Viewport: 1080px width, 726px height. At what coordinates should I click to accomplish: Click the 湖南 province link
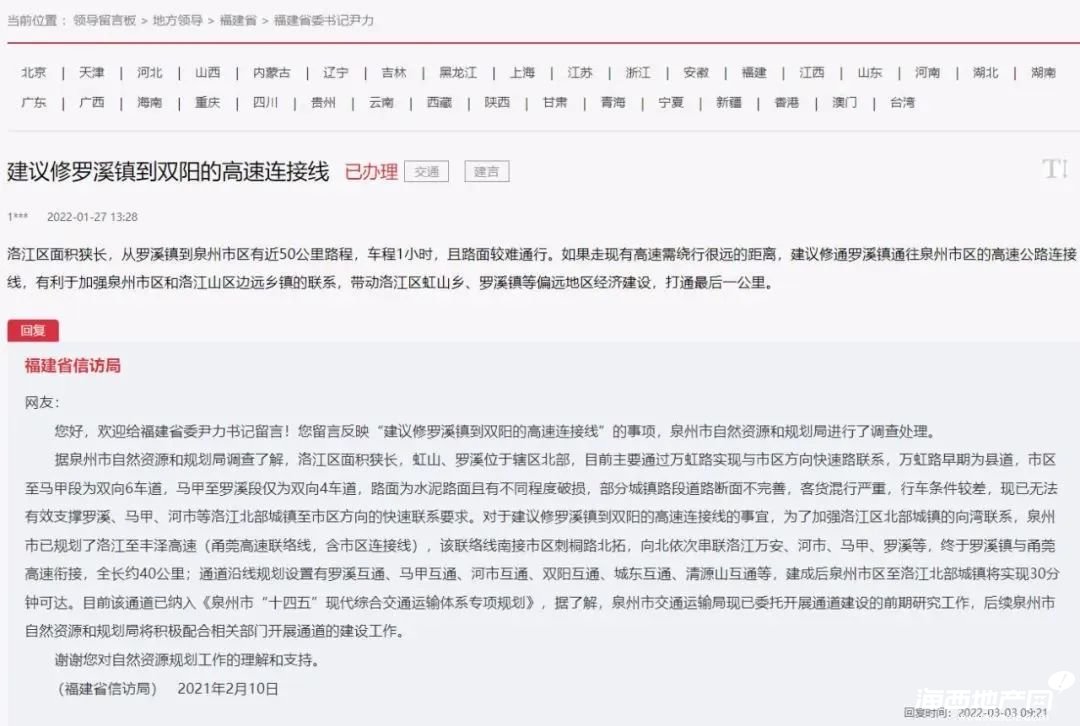(x=1043, y=72)
